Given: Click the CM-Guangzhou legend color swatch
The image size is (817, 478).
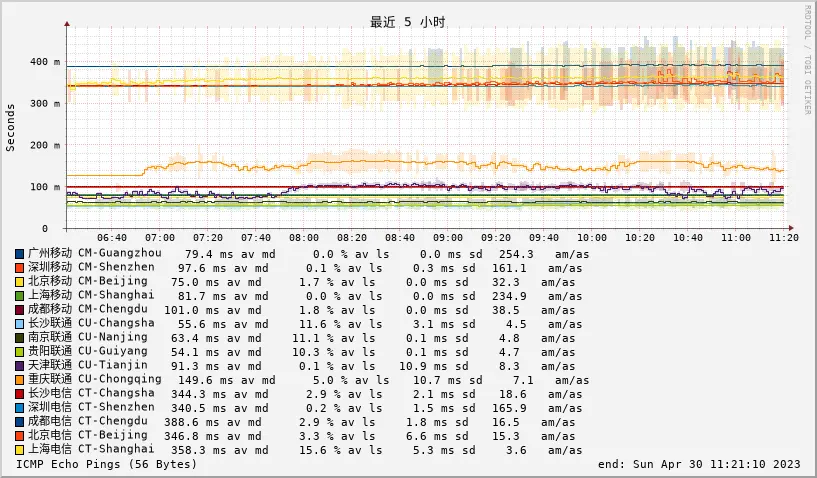Looking at the screenshot, I should (19, 254).
